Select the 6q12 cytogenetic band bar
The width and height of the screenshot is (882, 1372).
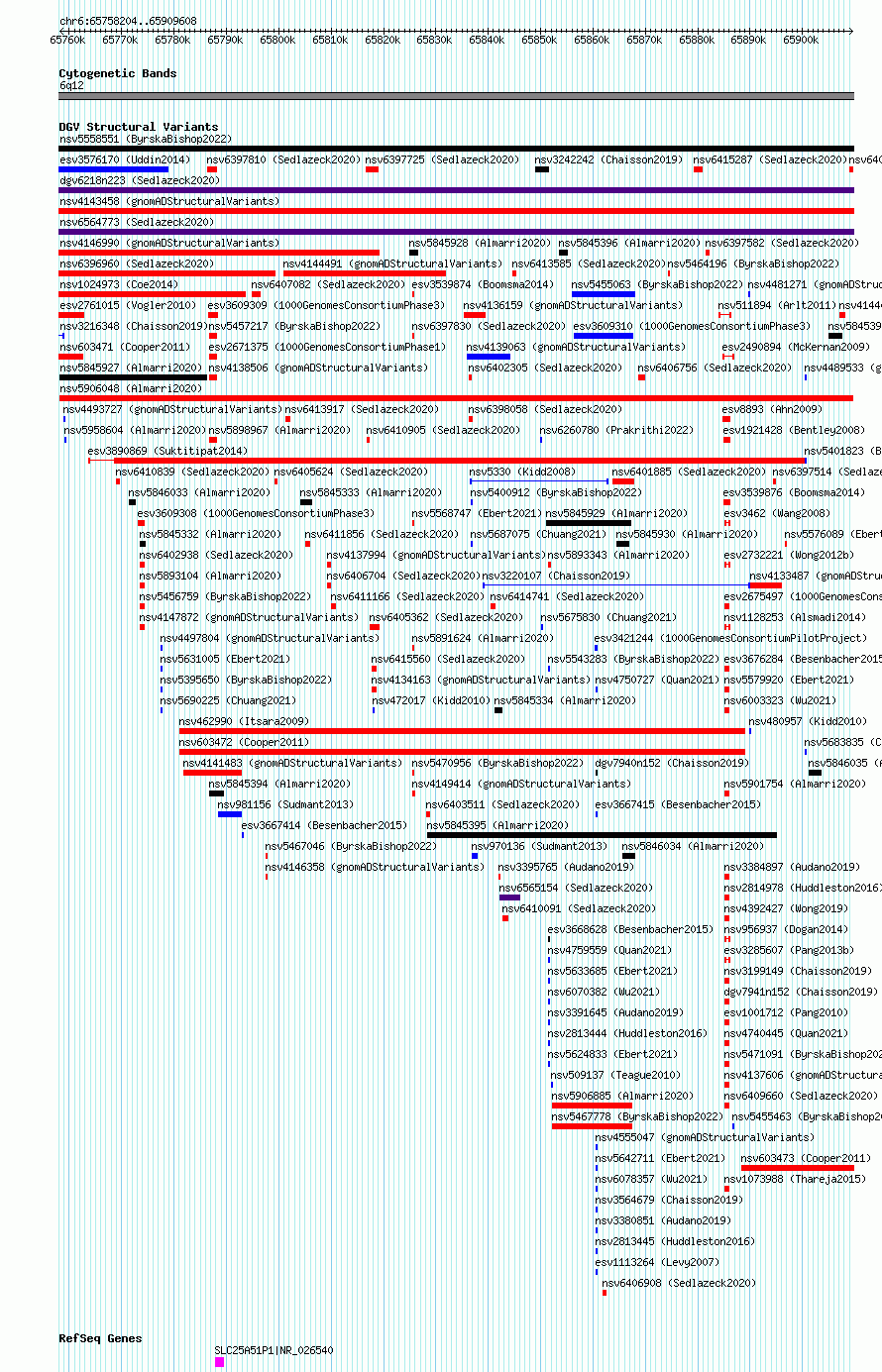(x=456, y=96)
